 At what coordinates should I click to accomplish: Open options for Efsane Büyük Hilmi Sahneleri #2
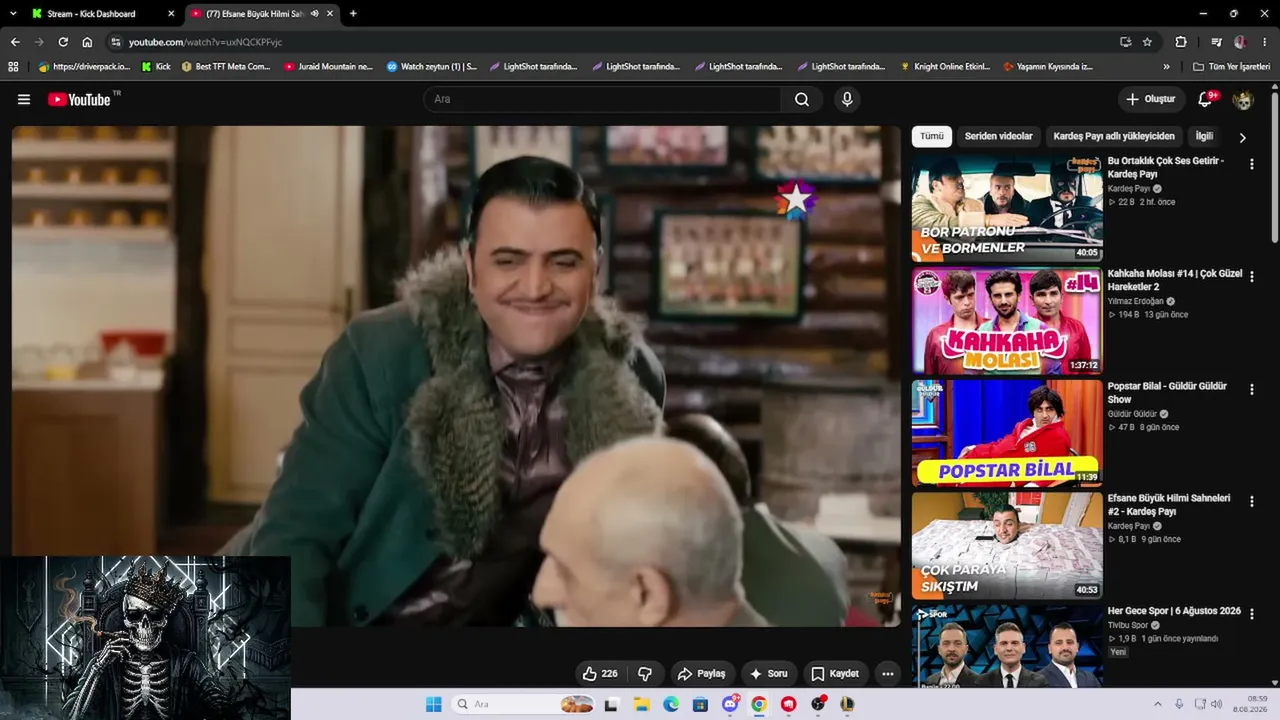point(1251,501)
